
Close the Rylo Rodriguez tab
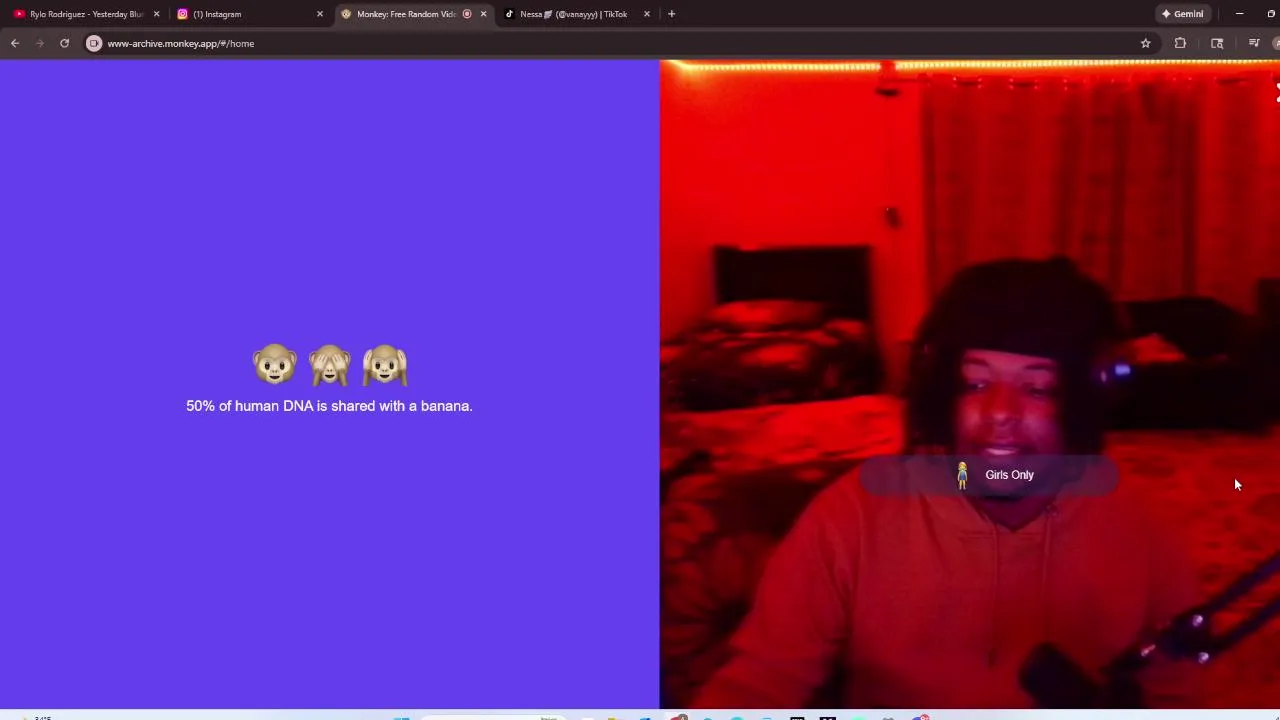click(156, 14)
